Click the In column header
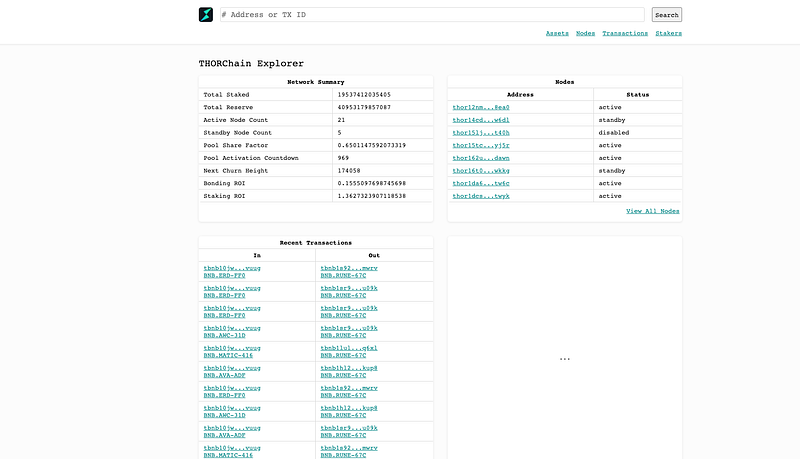 [x=257, y=256]
